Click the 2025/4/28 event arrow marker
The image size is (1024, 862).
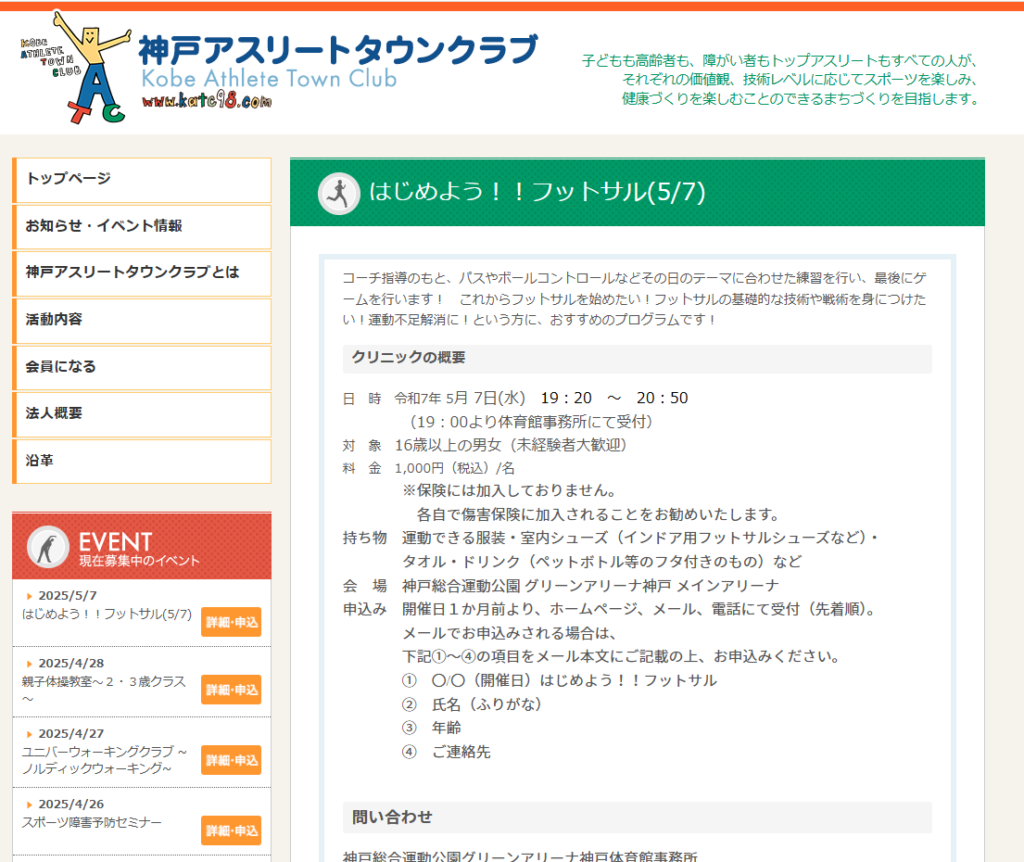pos(29,664)
